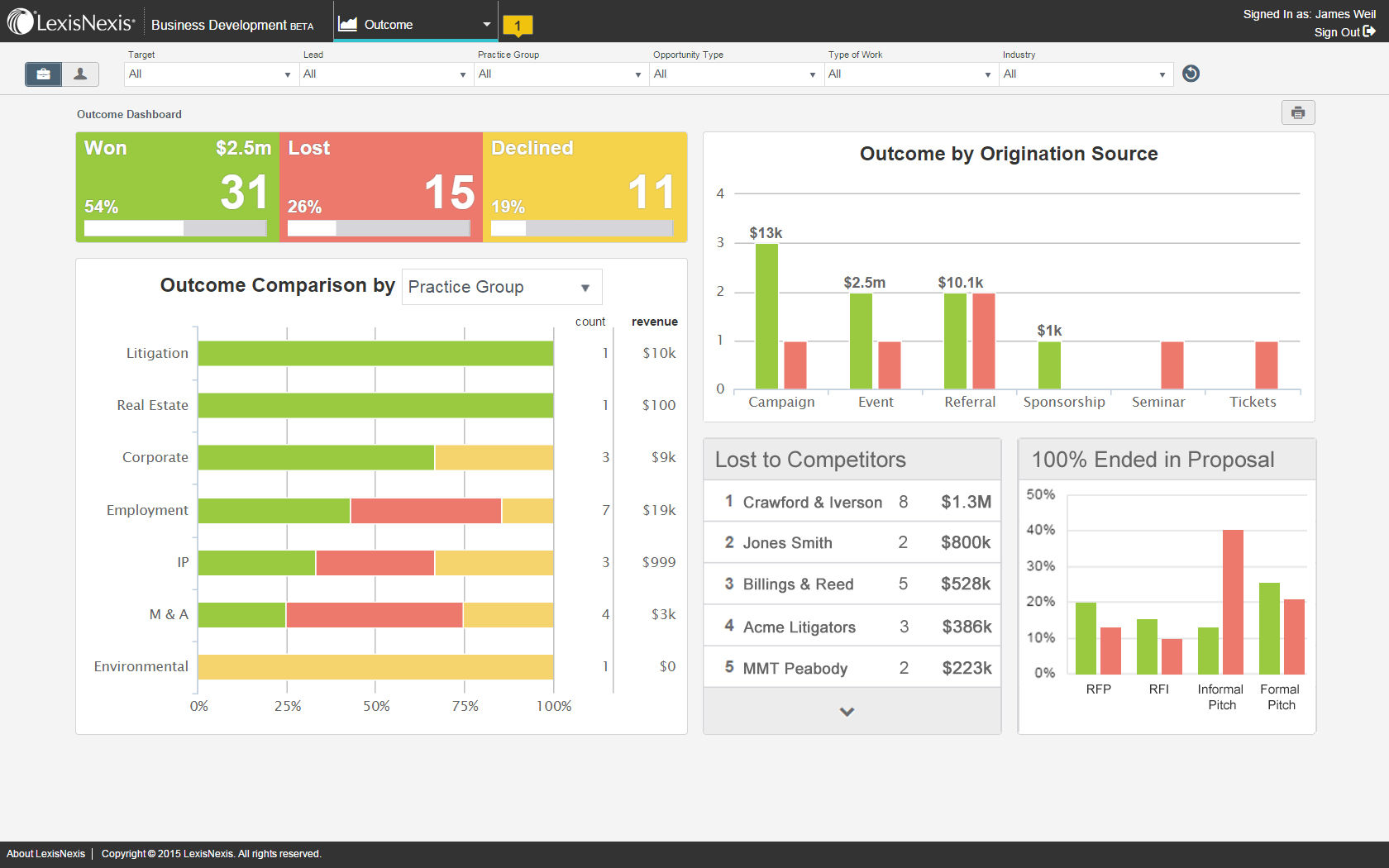Change the Outcome Comparison by dropdown
This screenshot has height=868, width=1389.
pyautogui.click(x=502, y=287)
